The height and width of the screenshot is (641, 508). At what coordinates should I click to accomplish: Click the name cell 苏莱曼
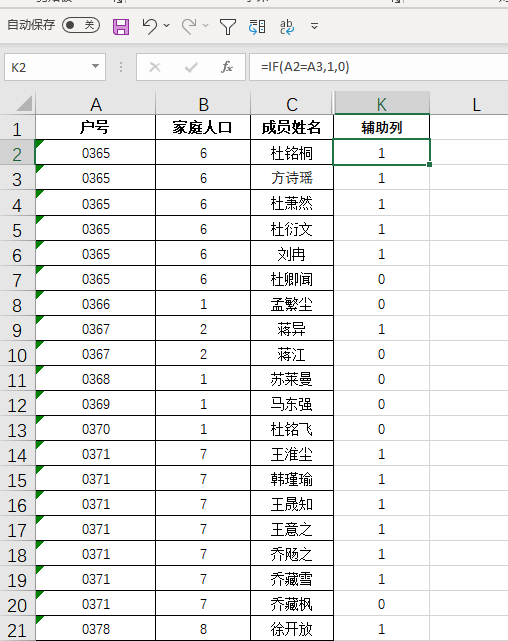click(292, 379)
